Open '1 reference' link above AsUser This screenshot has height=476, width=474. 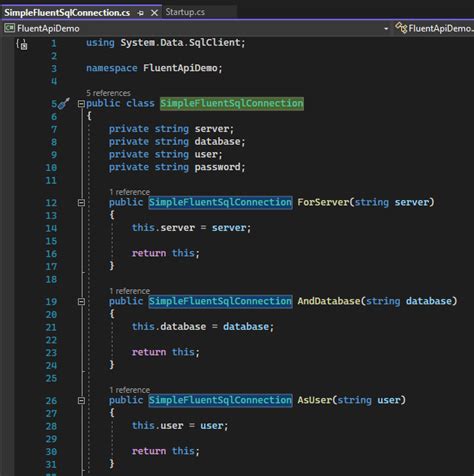click(x=130, y=390)
